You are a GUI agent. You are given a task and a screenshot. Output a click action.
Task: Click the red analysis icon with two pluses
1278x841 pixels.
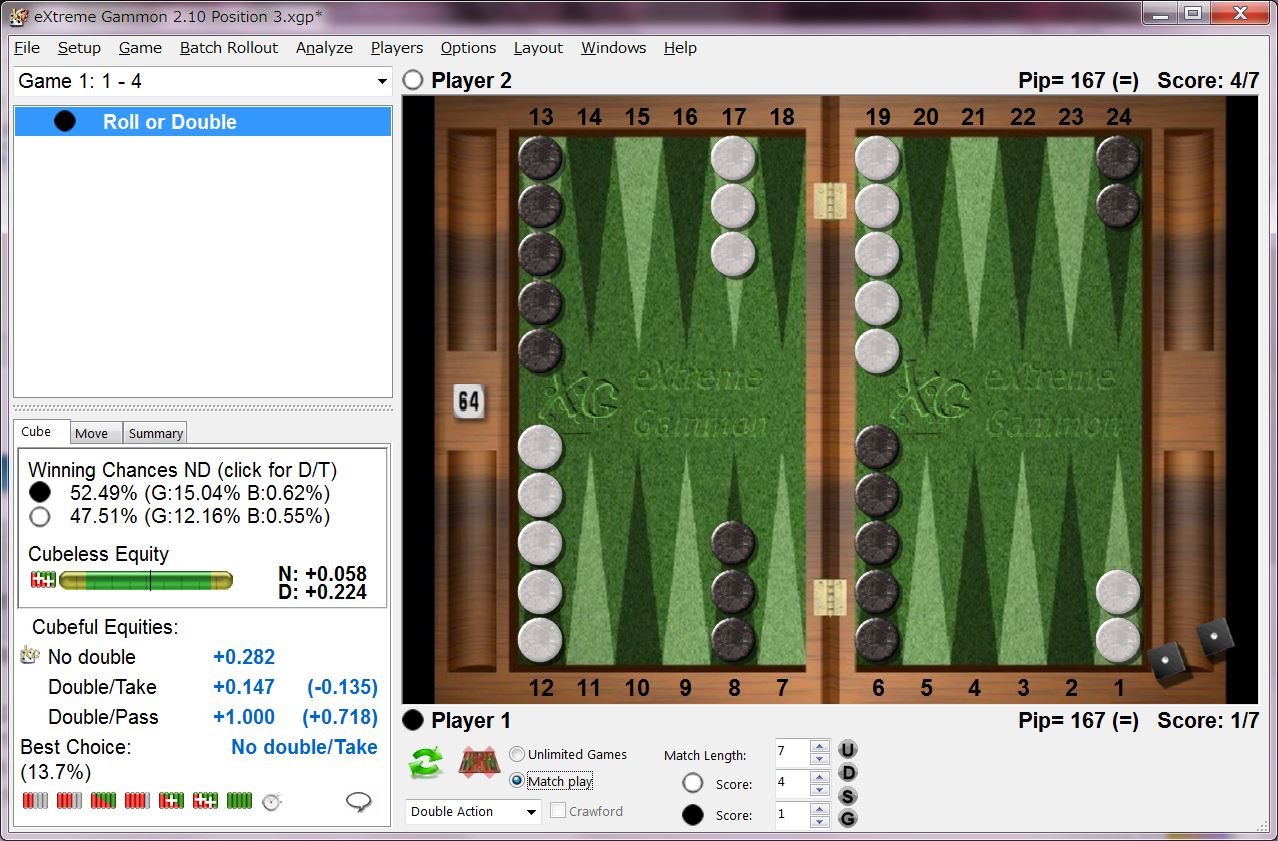coord(205,800)
